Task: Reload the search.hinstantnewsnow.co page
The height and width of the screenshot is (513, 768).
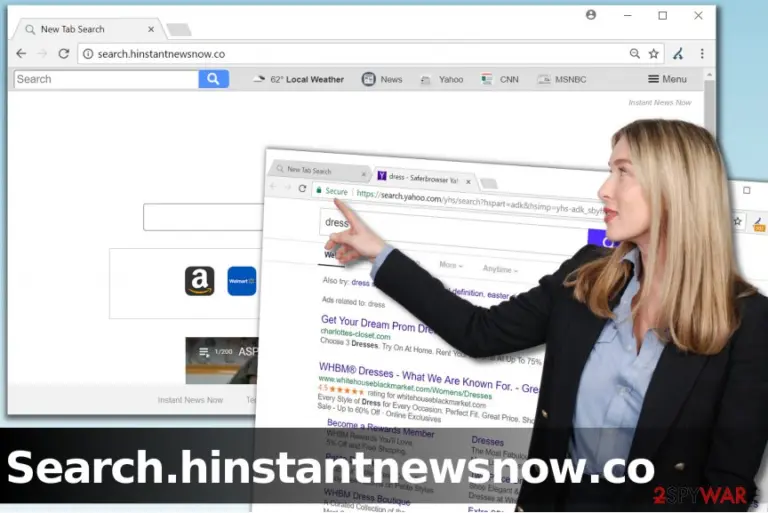Action: [64, 53]
